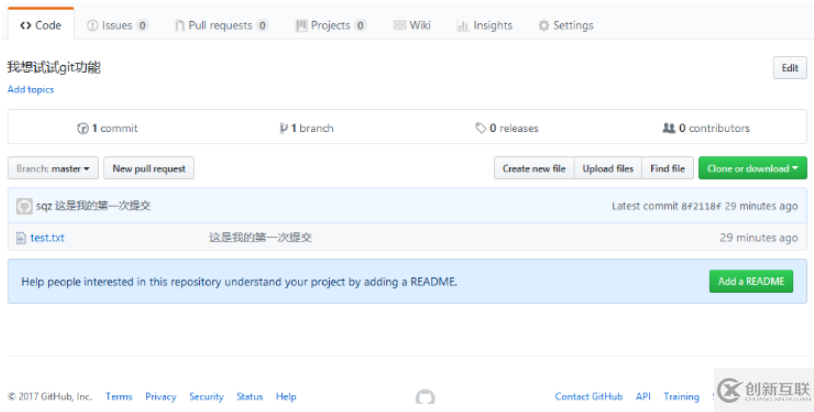The height and width of the screenshot is (412, 814).
Task: Click the test.txt file icon
Action: pyautogui.click(x=21, y=238)
